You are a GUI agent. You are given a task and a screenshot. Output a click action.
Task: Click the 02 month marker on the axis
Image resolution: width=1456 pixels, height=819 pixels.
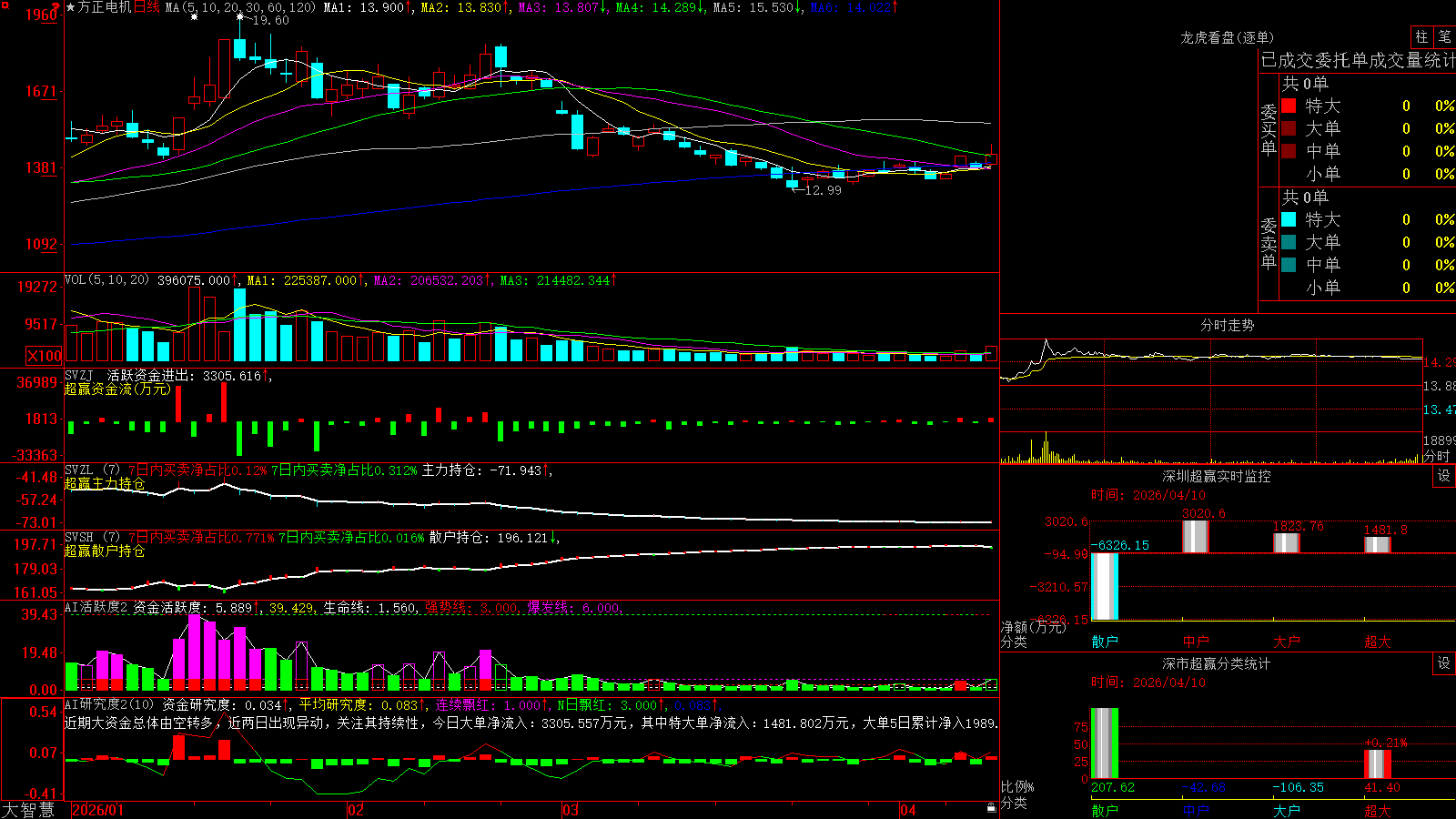point(356,810)
